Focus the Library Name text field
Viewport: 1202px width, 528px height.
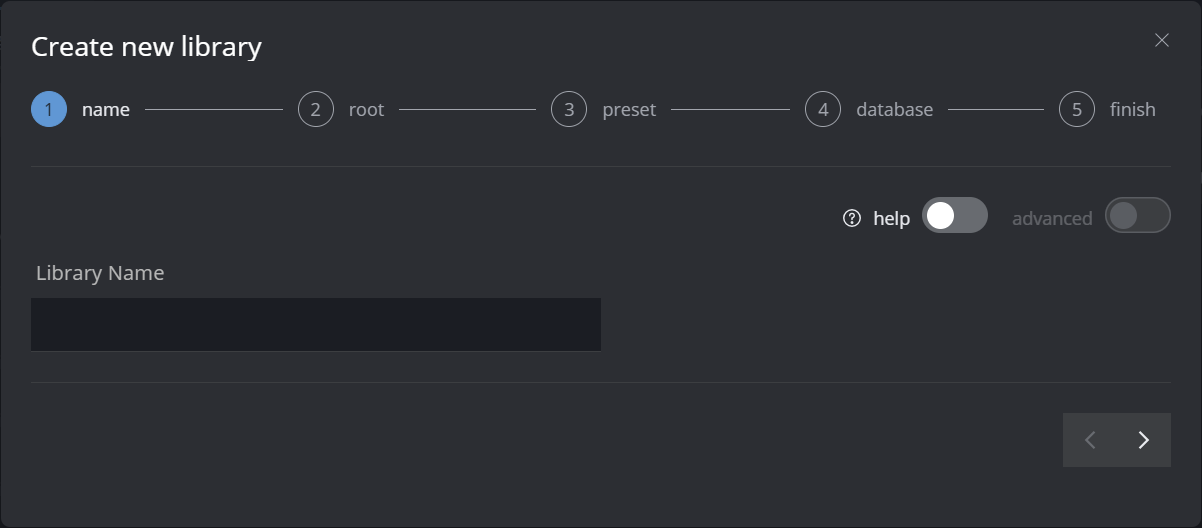click(316, 324)
